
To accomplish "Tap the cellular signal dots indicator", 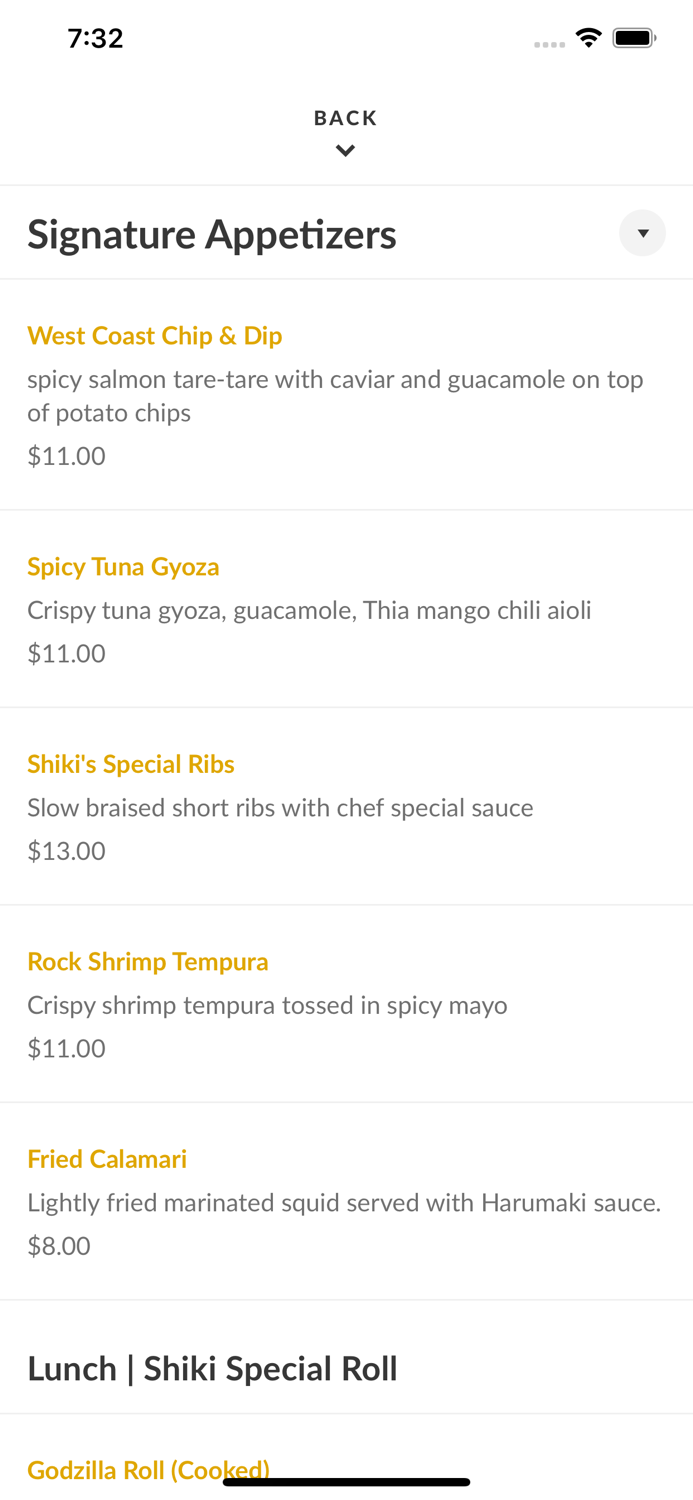I will click(x=549, y=44).
